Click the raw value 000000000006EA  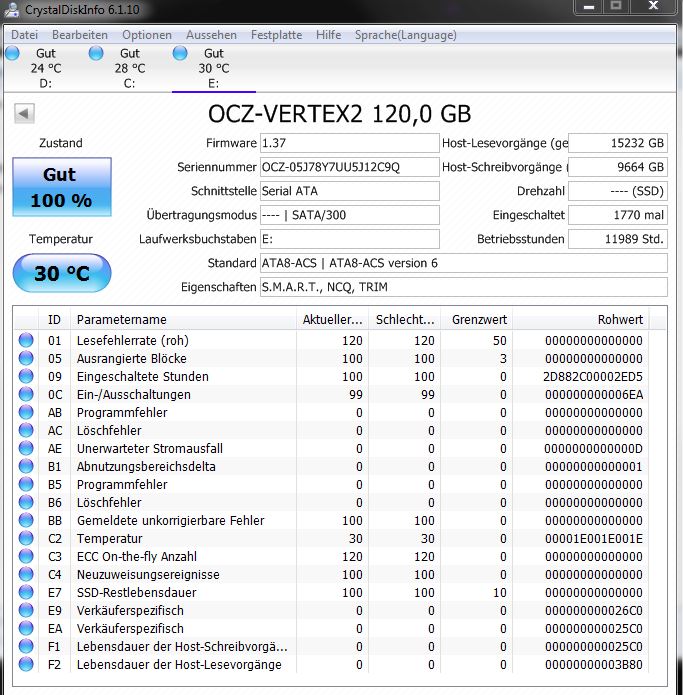[593, 394]
